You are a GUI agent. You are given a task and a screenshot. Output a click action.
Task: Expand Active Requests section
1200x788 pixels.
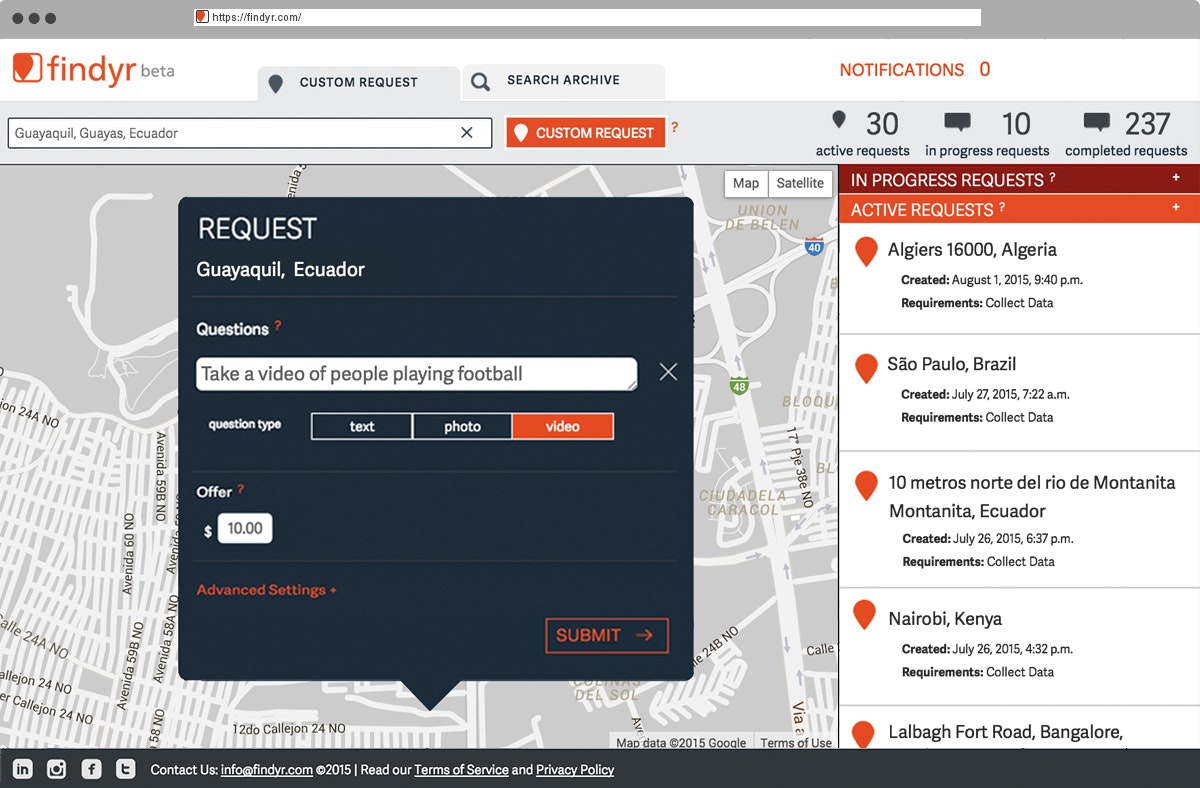click(x=1176, y=207)
